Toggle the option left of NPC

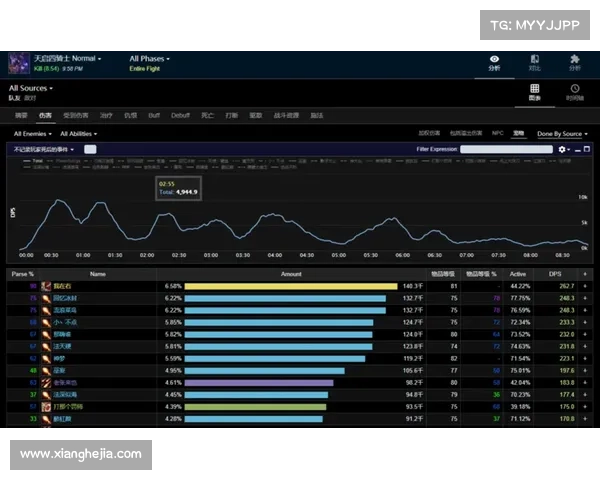466,133
